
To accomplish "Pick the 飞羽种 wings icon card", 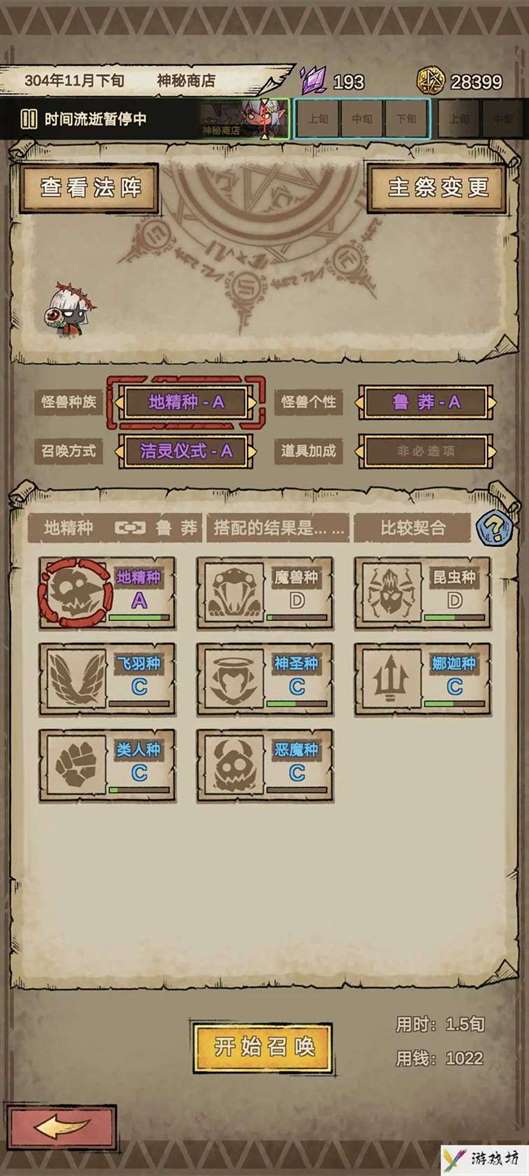I will coord(107,679).
